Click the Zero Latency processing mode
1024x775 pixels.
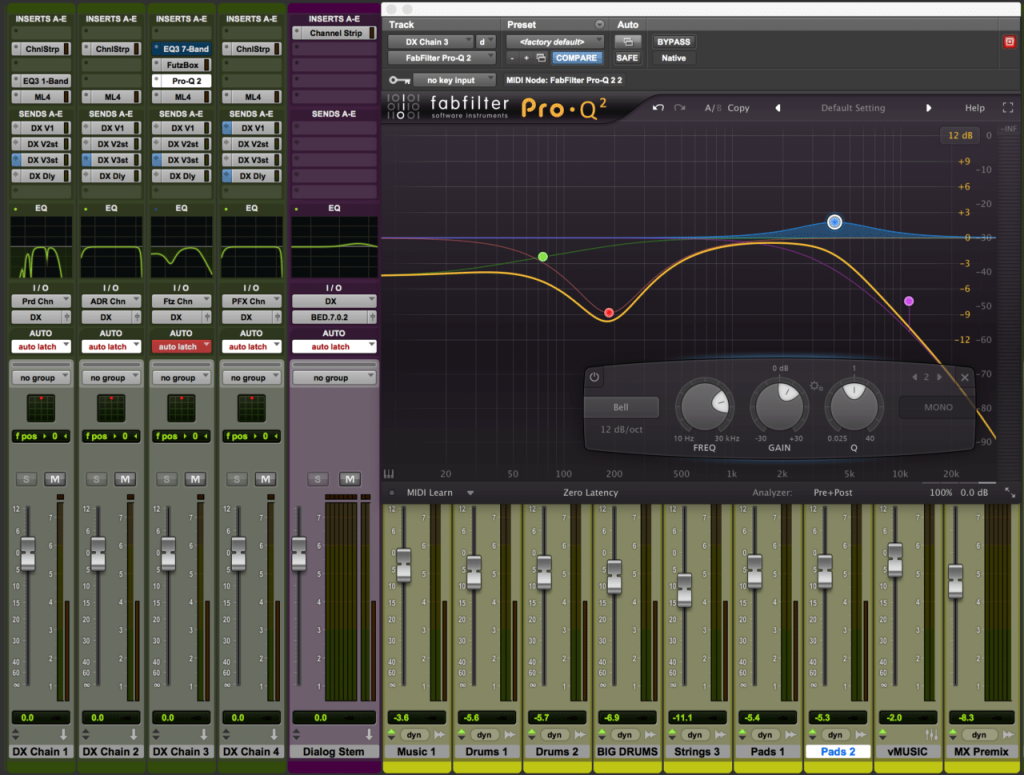pos(590,493)
